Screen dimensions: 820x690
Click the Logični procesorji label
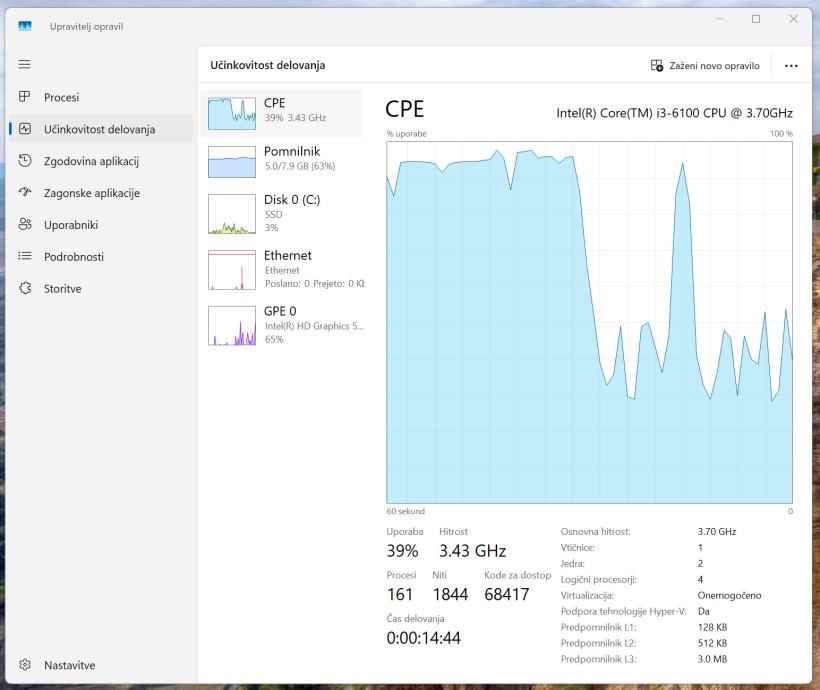tap(598, 580)
